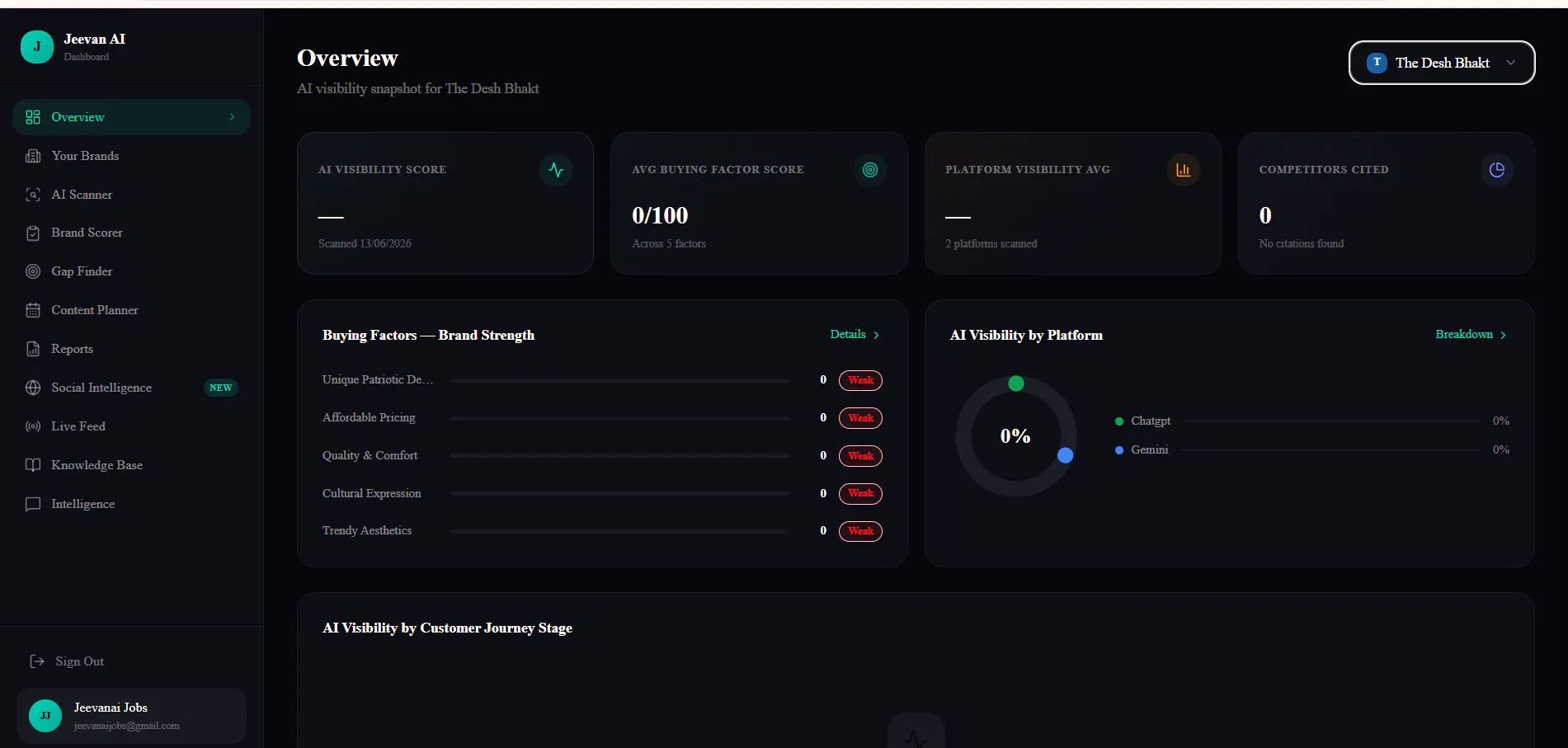
Task: Open Live Feed
Action: pos(131,426)
